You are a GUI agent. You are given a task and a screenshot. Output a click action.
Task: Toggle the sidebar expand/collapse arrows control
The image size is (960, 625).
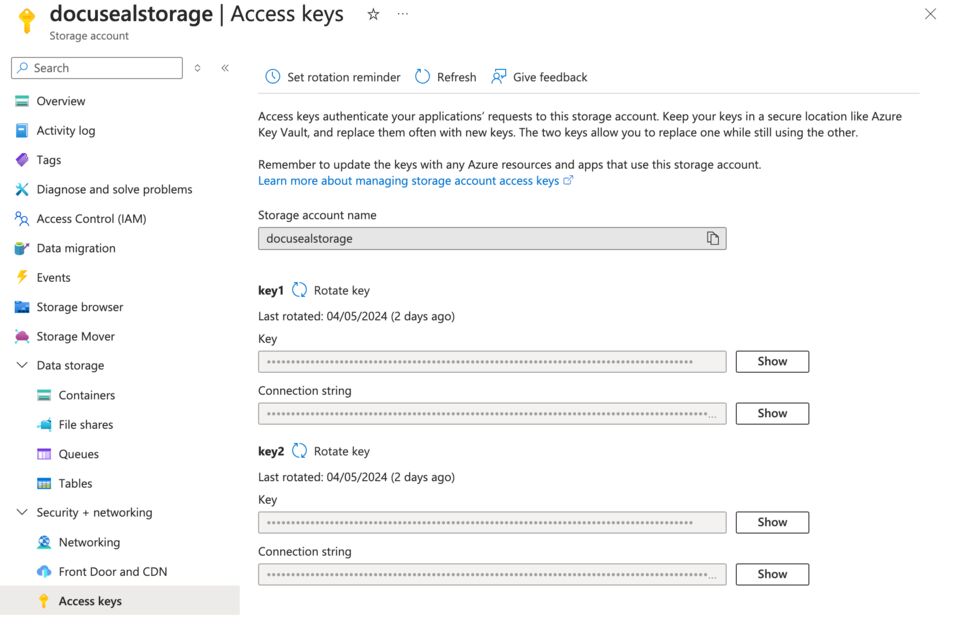(197, 68)
